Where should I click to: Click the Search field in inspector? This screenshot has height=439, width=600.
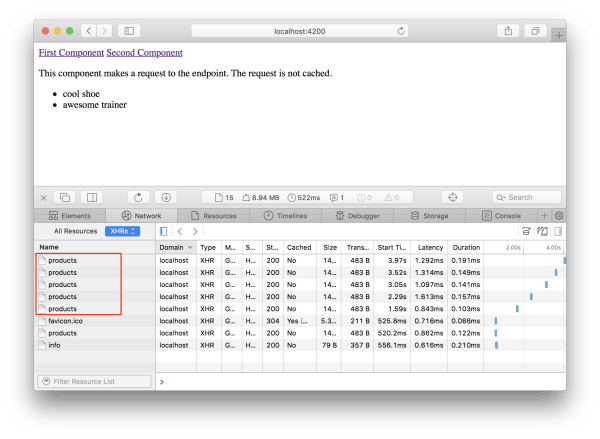(x=527, y=197)
